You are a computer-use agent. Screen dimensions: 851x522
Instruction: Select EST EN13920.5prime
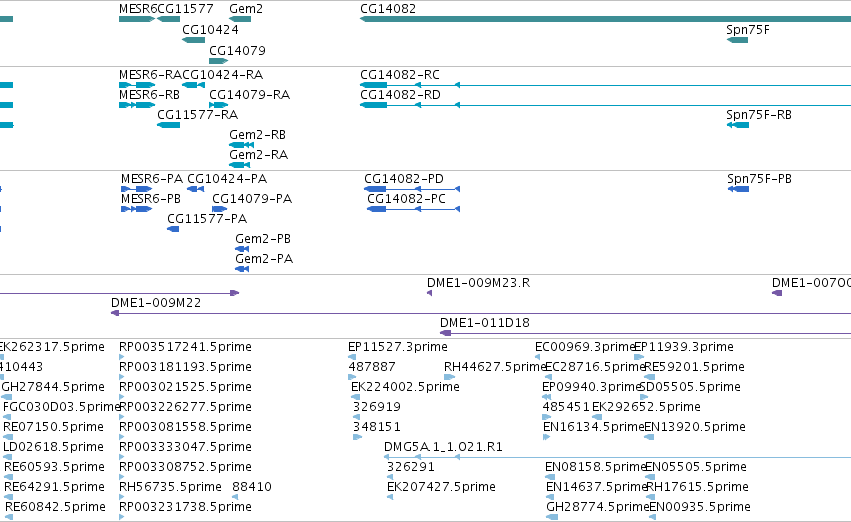point(695,427)
